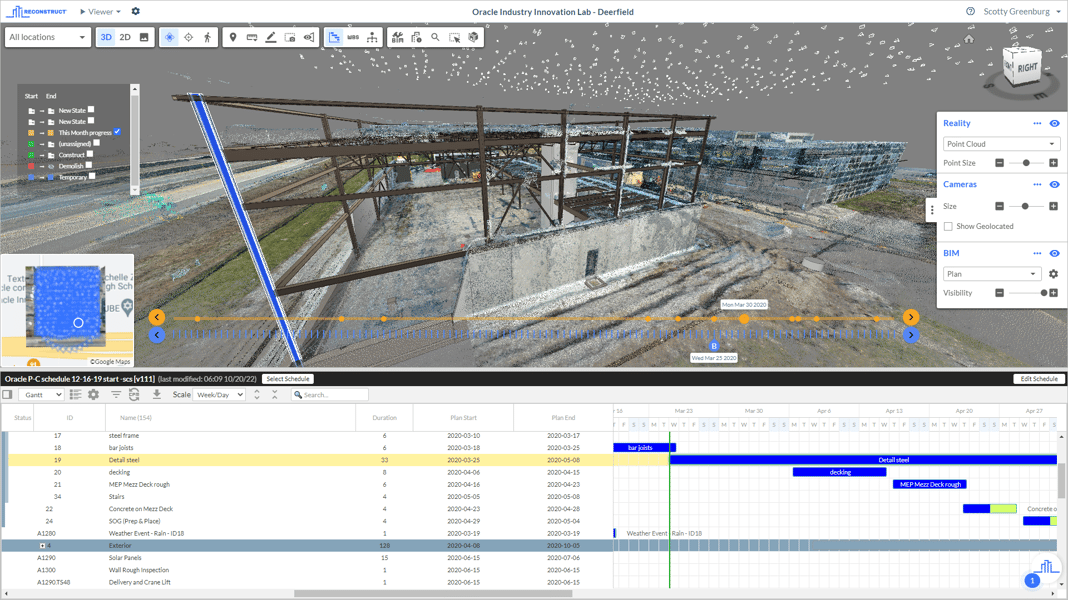Click the location marker pin tool
Image resolution: width=1068 pixels, height=600 pixels.
coord(233,37)
